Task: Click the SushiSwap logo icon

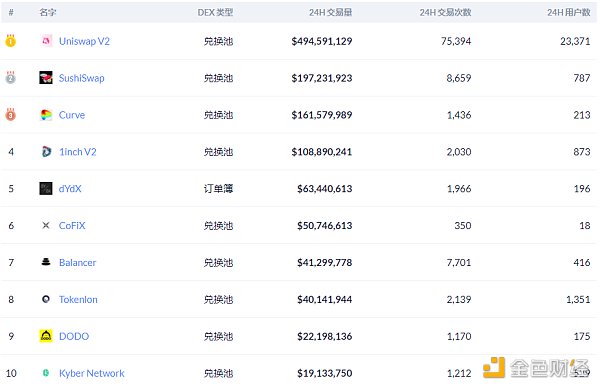Action: (x=46, y=78)
